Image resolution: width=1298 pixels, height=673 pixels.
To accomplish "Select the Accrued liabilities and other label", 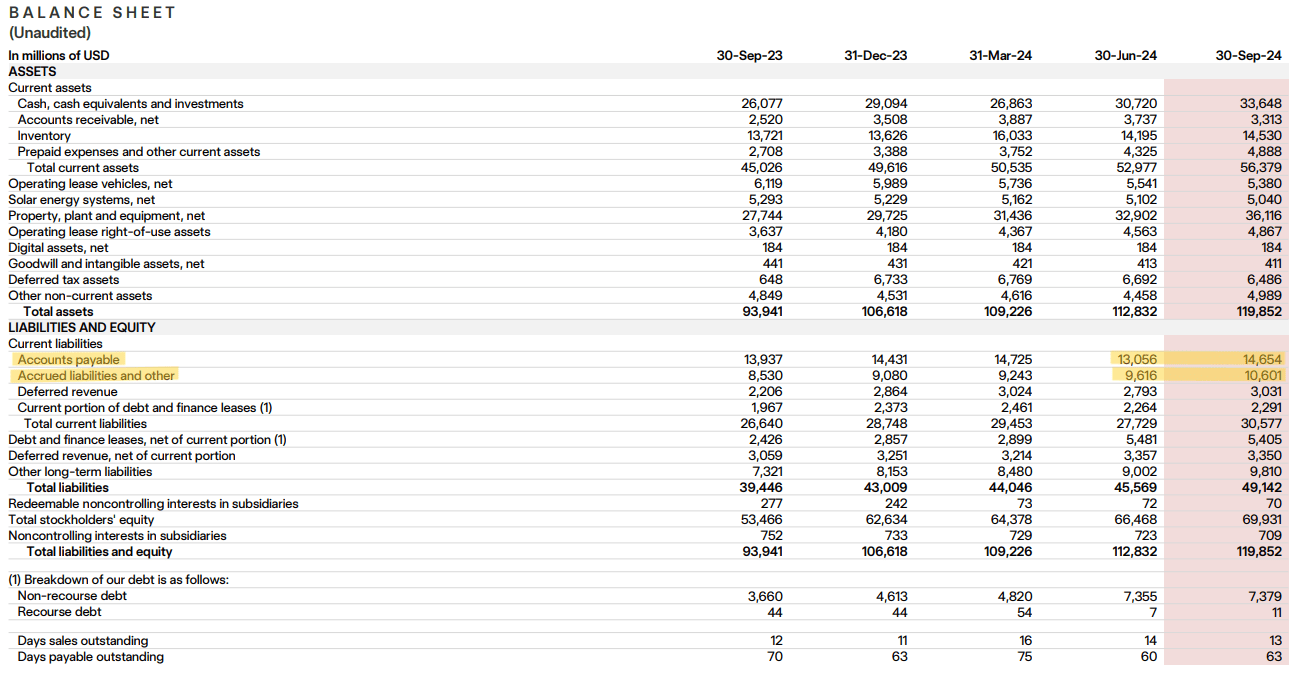I will coord(96,376).
